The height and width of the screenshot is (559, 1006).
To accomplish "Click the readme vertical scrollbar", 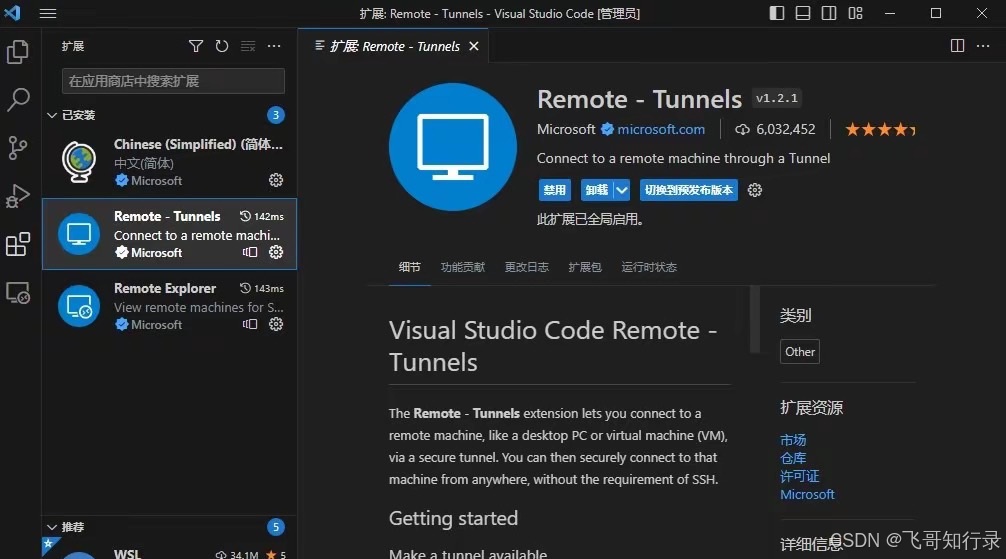I will click(754, 319).
